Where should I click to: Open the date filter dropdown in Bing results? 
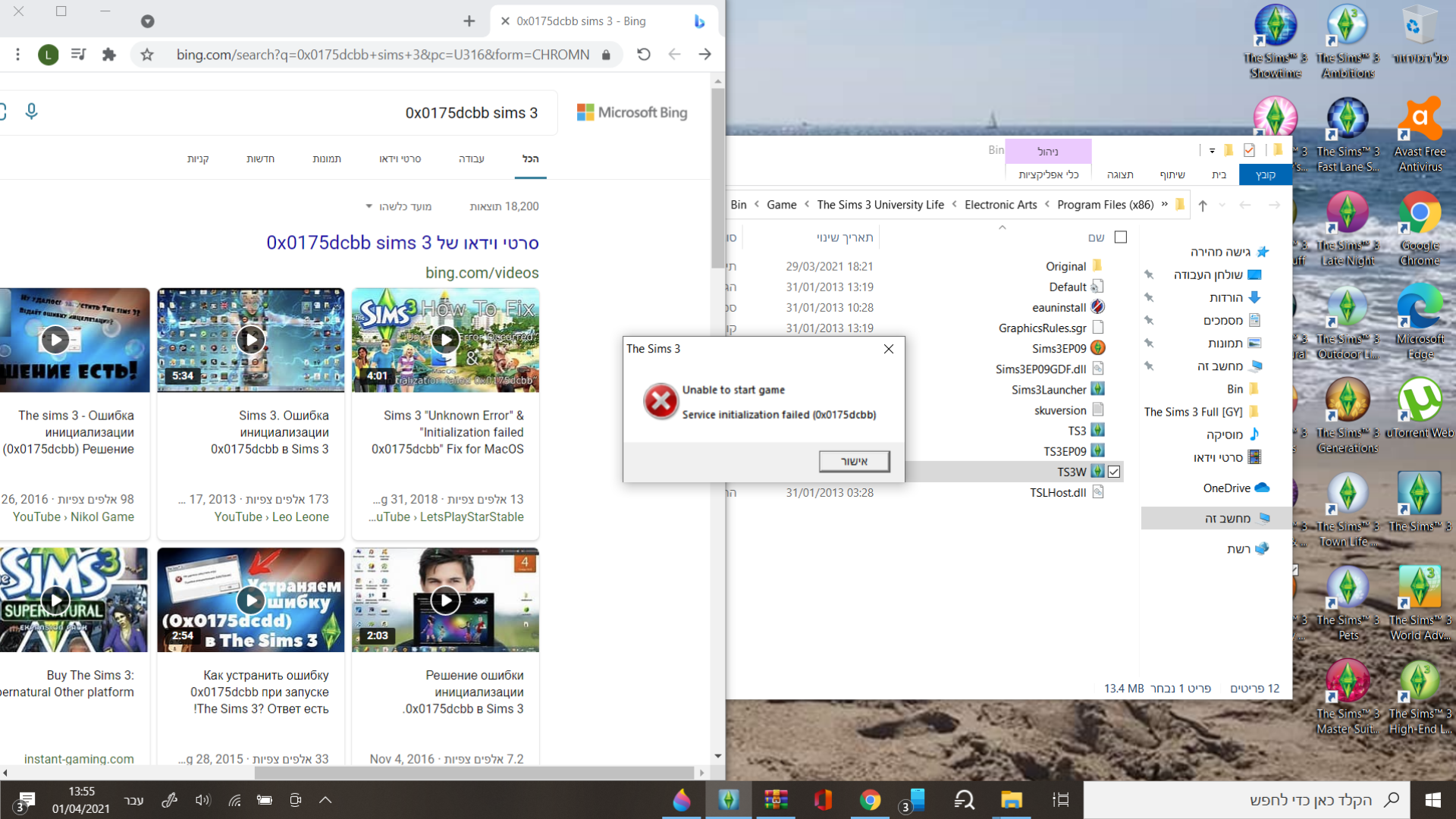click(398, 206)
